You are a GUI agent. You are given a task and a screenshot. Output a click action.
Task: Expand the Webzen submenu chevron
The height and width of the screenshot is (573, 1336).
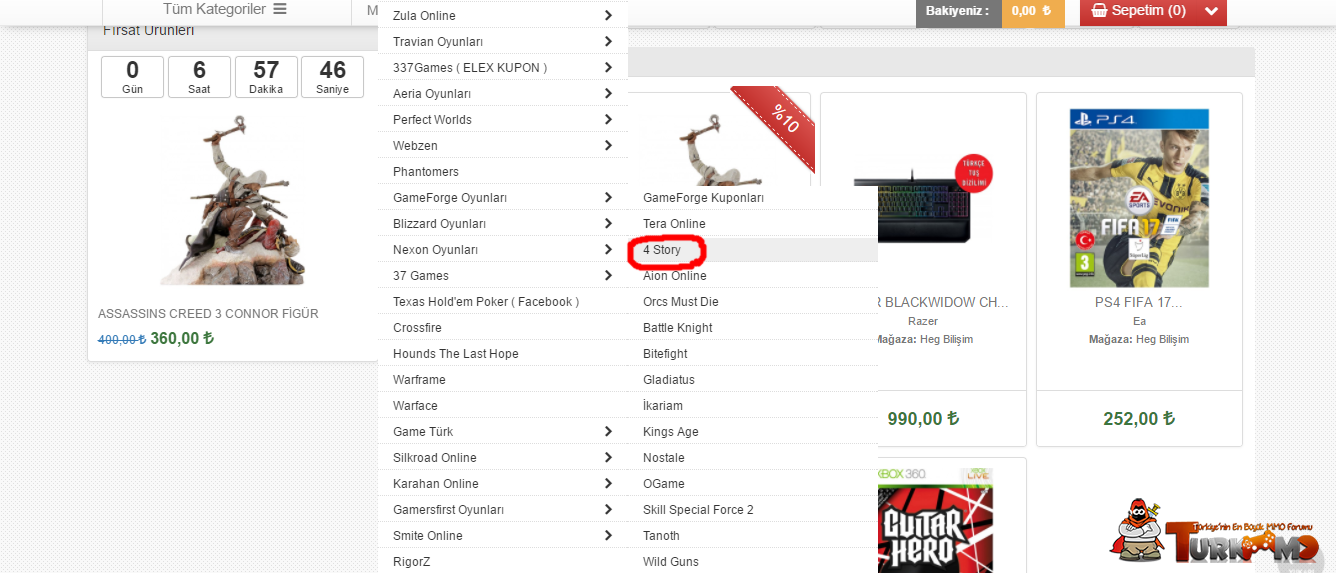click(609, 145)
